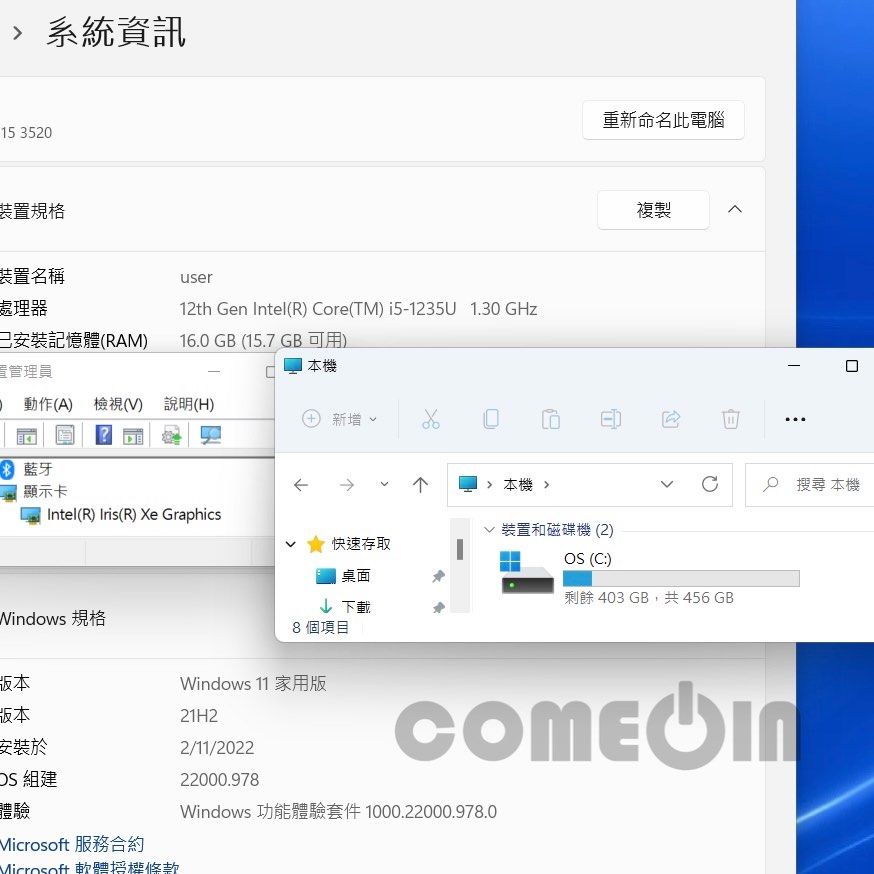Click the Delete trash icon in File Explorer
Viewport: 874px width, 874px height.
tap(730, 419)
